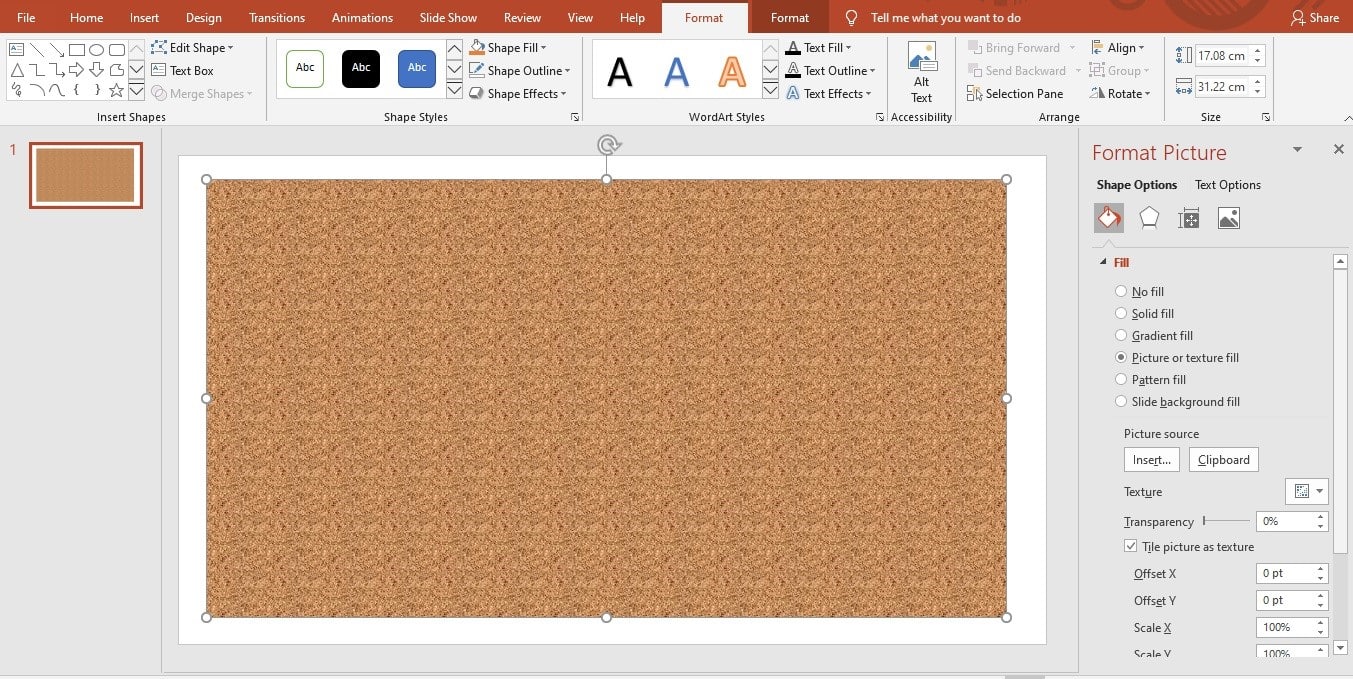Click the Alt Text icon
Image resolution: width=1353 pixels, height=679 pixels.
921,71
